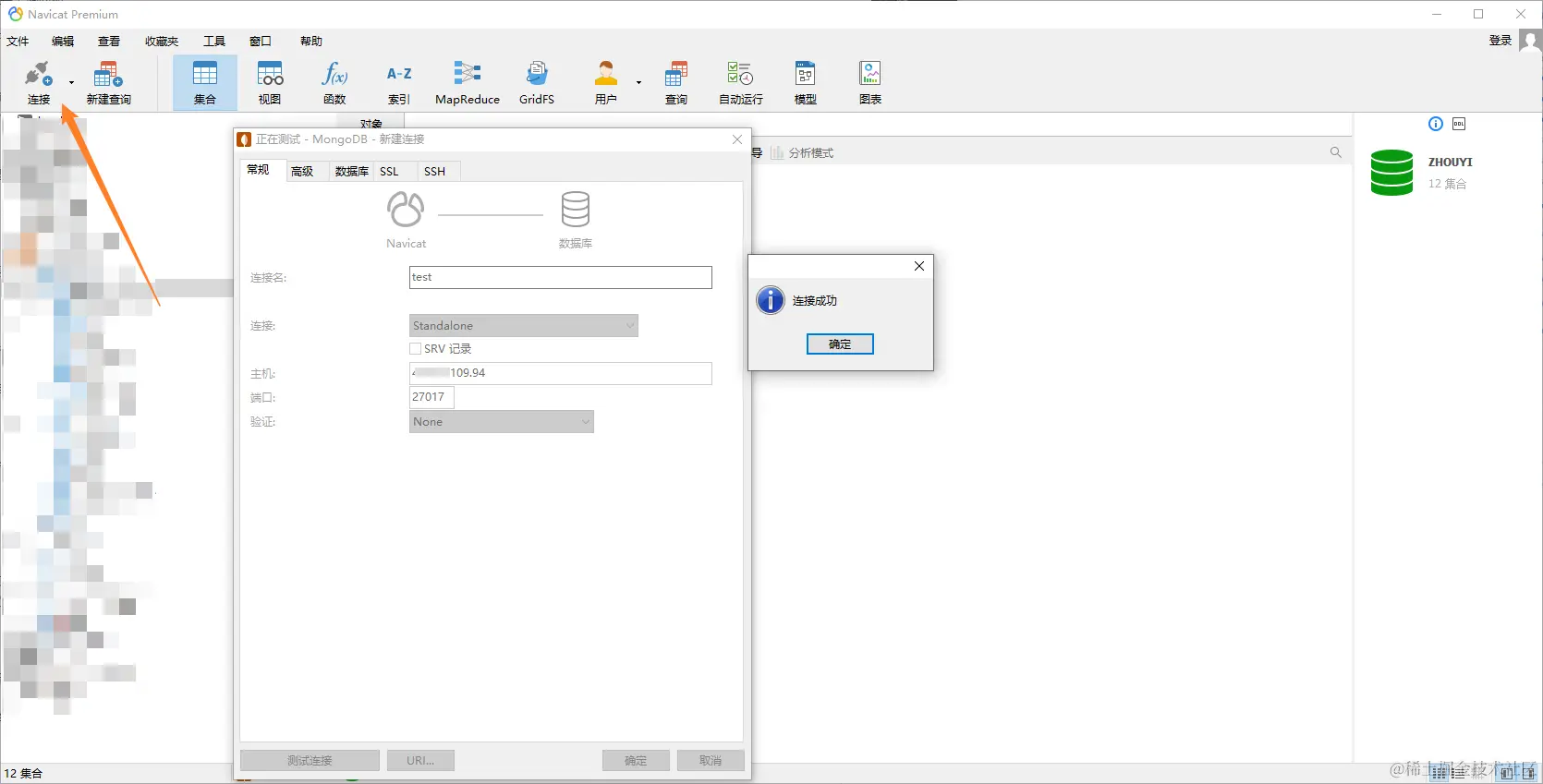Image resolution: width=1543 pixels, height=784 pixels.
Task: Close the 新建连接 dialog with X
Action: pyautogui.click(x=737, y=139)
